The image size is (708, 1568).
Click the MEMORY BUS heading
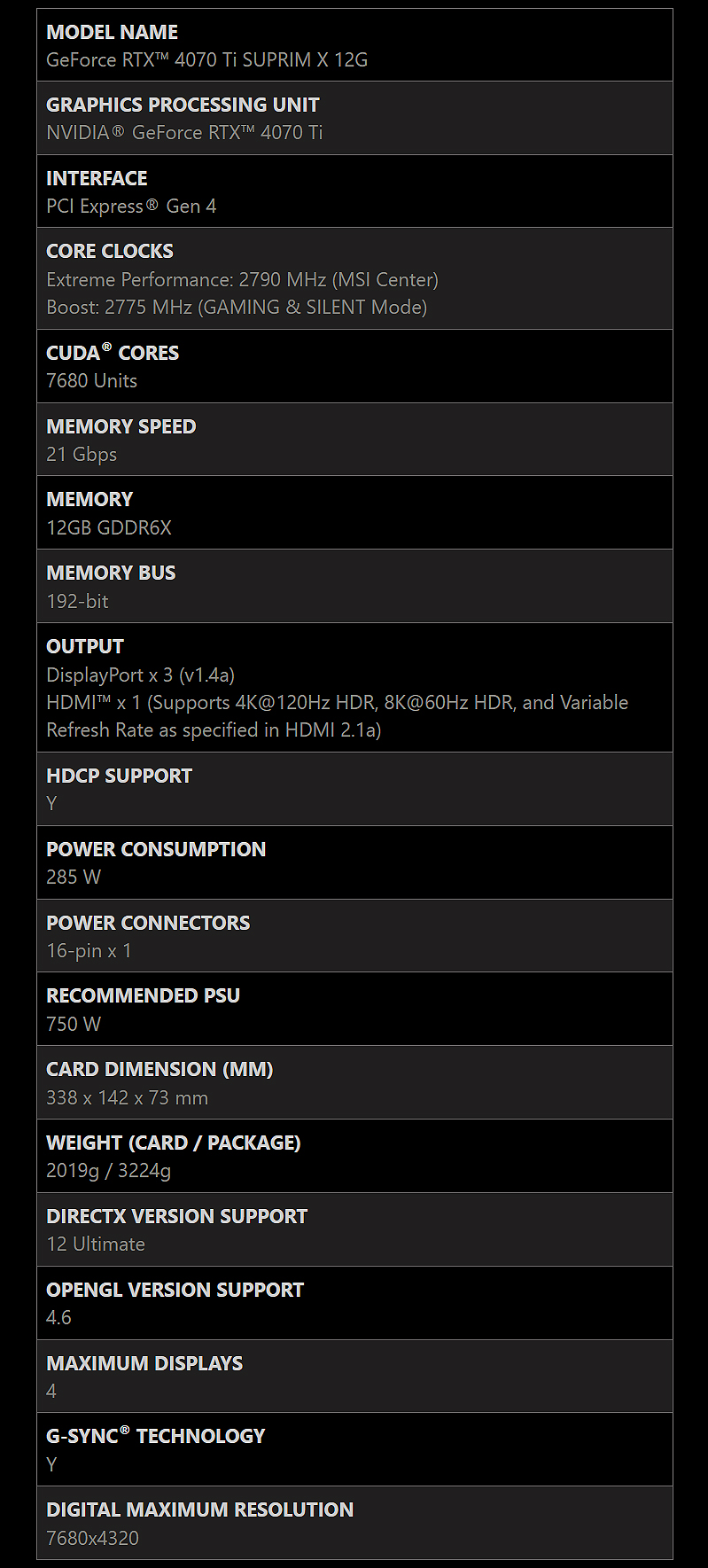[x=111, y=573]
